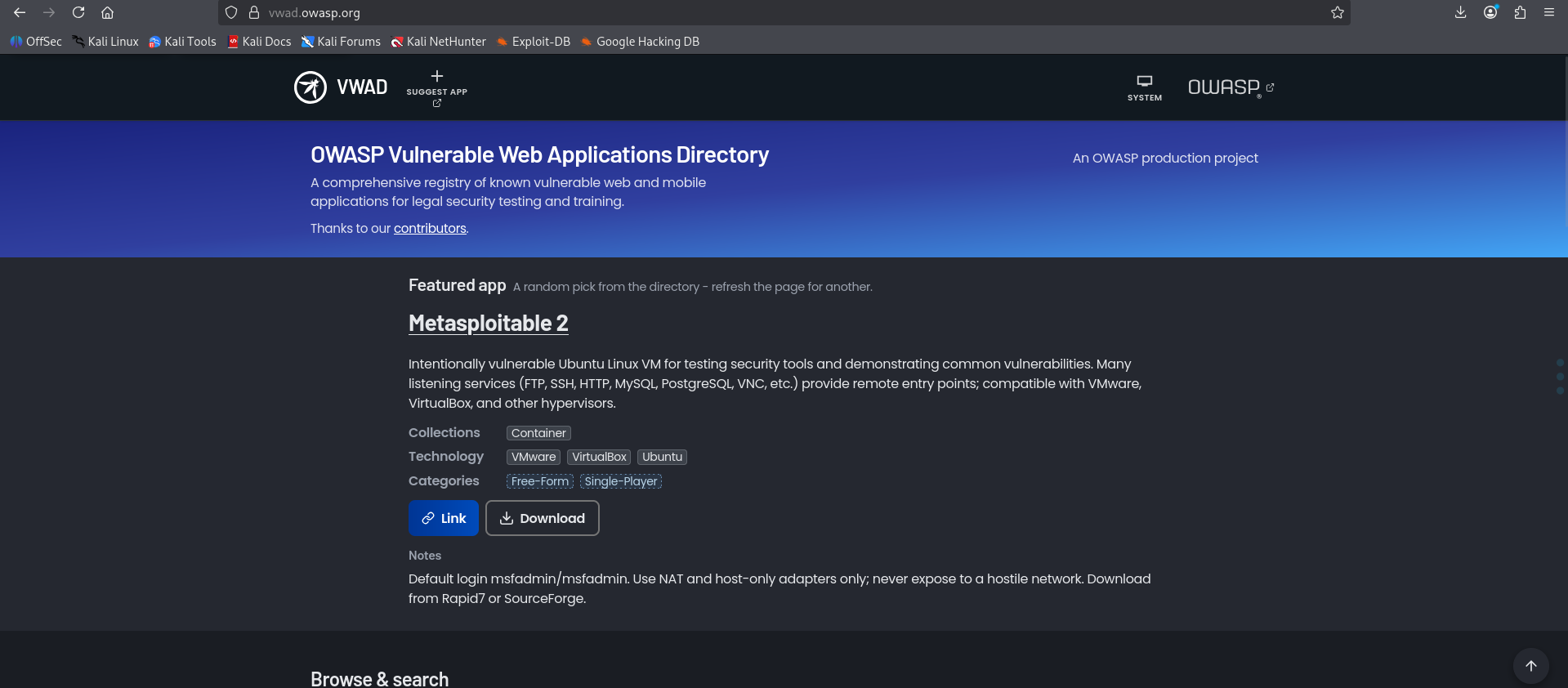This screenshot has width=1568, height=688.
Task: Click the address bar URL field
Action: click(784, 12)
